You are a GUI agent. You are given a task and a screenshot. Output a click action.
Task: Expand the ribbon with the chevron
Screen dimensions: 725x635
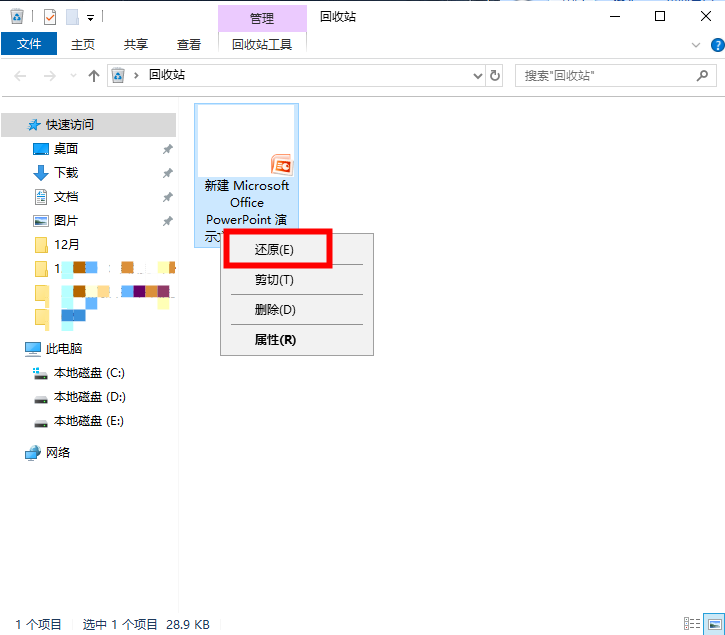point(696,45)
